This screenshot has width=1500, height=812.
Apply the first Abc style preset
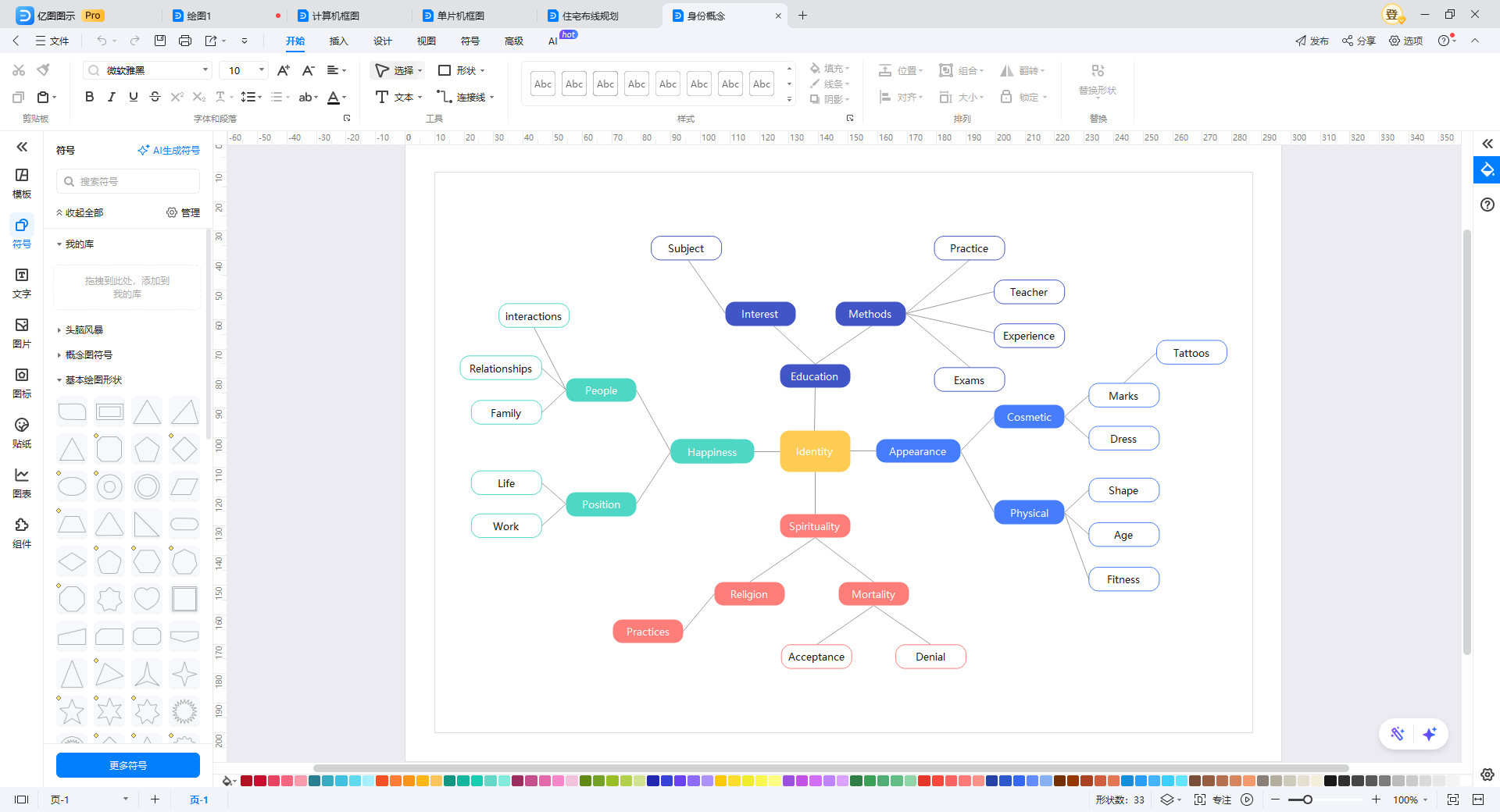[543, 84]
